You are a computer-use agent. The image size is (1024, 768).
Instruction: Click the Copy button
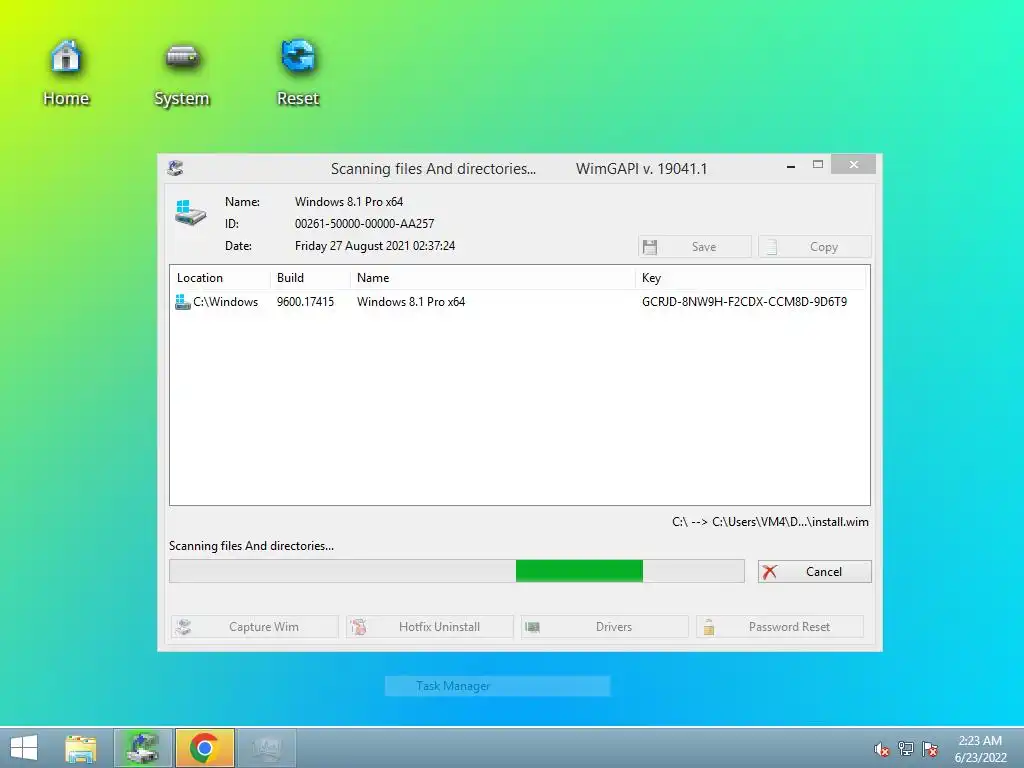click(814, 247)
